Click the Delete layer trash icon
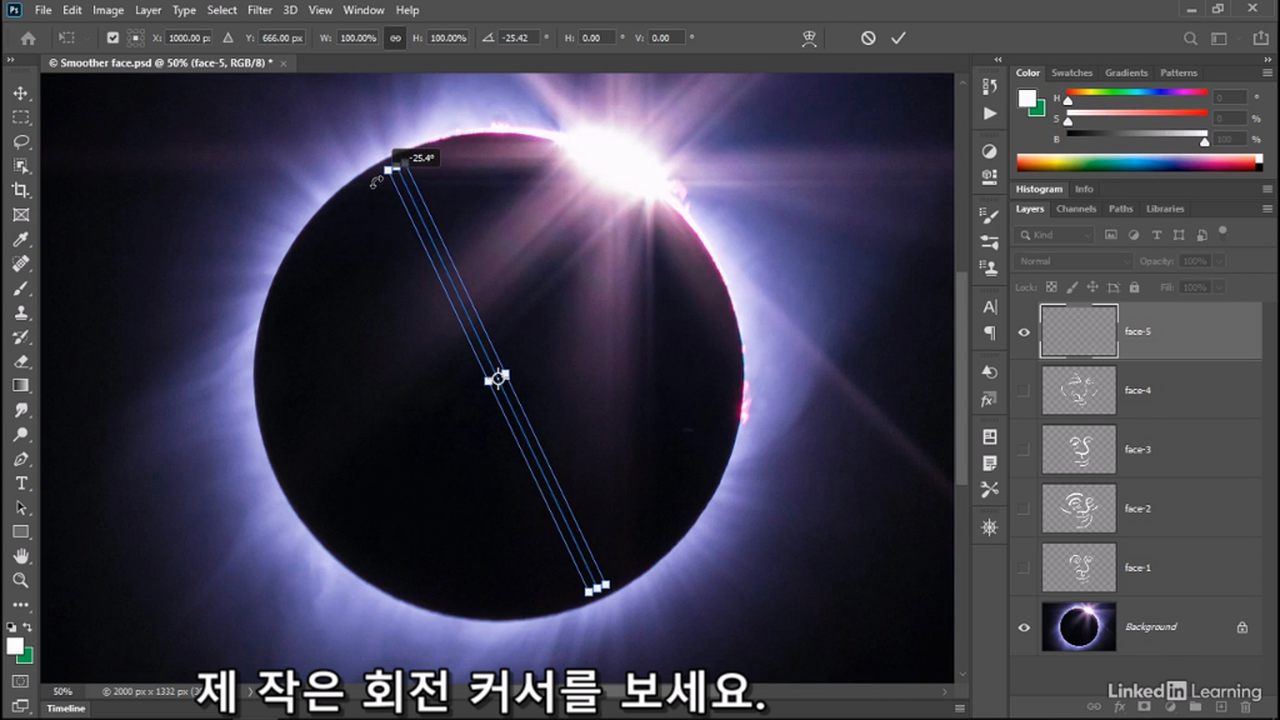Screen dimensions: 1280x720 point(1245,707)
